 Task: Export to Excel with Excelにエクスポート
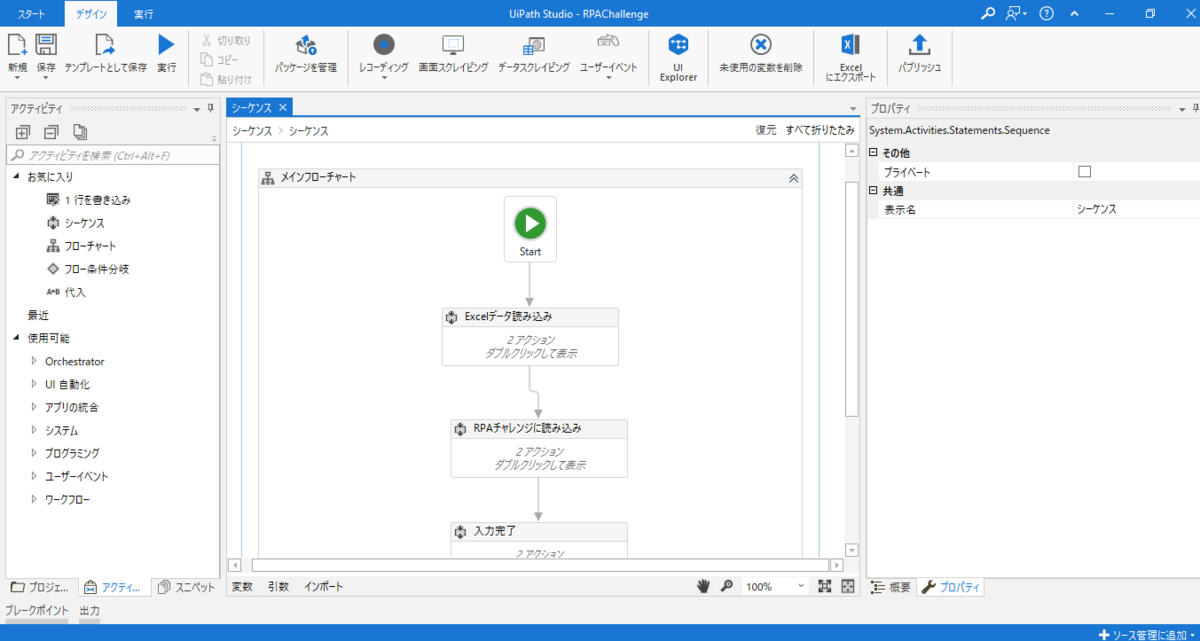pyautogui.click(x=851, y=56)
